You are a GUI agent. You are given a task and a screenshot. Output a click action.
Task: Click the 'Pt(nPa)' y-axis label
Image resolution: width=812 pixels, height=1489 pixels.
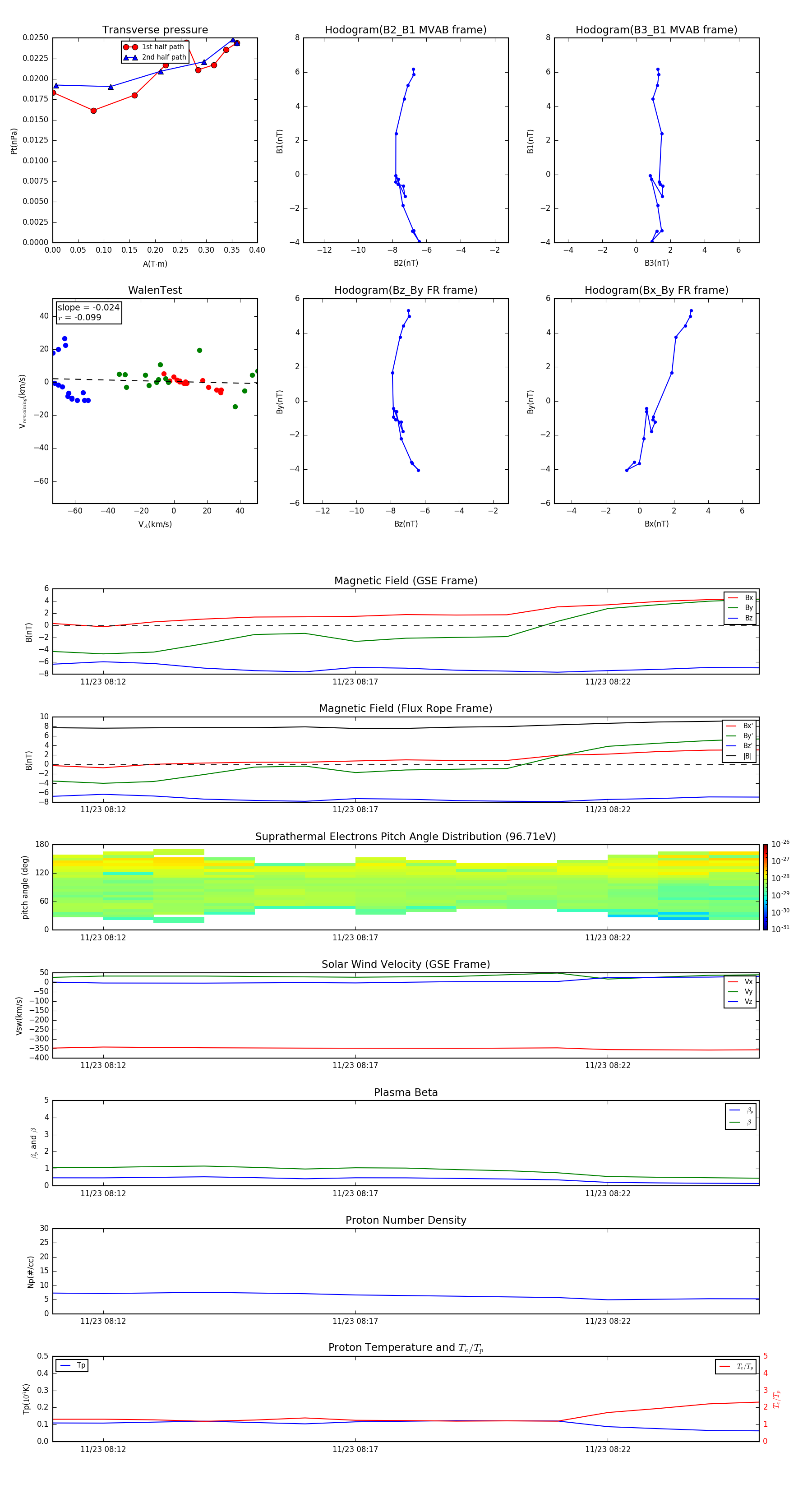(x=14, y=141)
